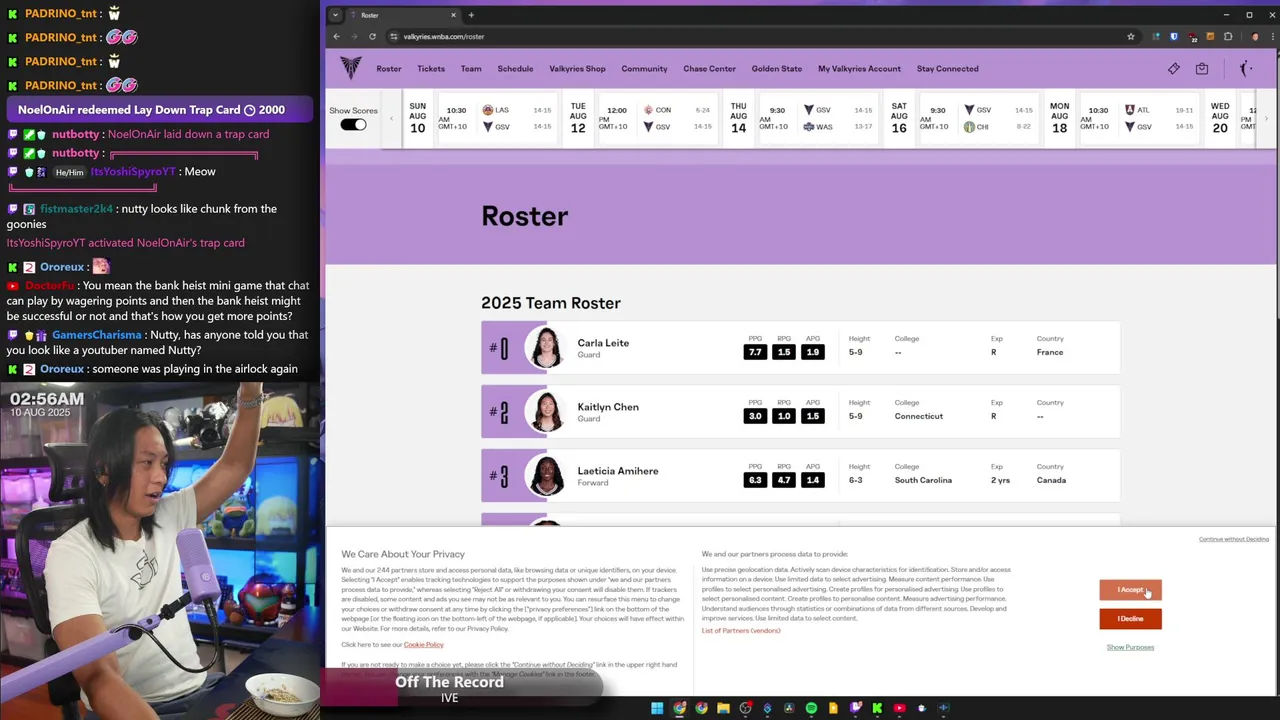1280x720 pixels.
Task: Open the Valkyries Shop menu item
Action: point(577,69)
